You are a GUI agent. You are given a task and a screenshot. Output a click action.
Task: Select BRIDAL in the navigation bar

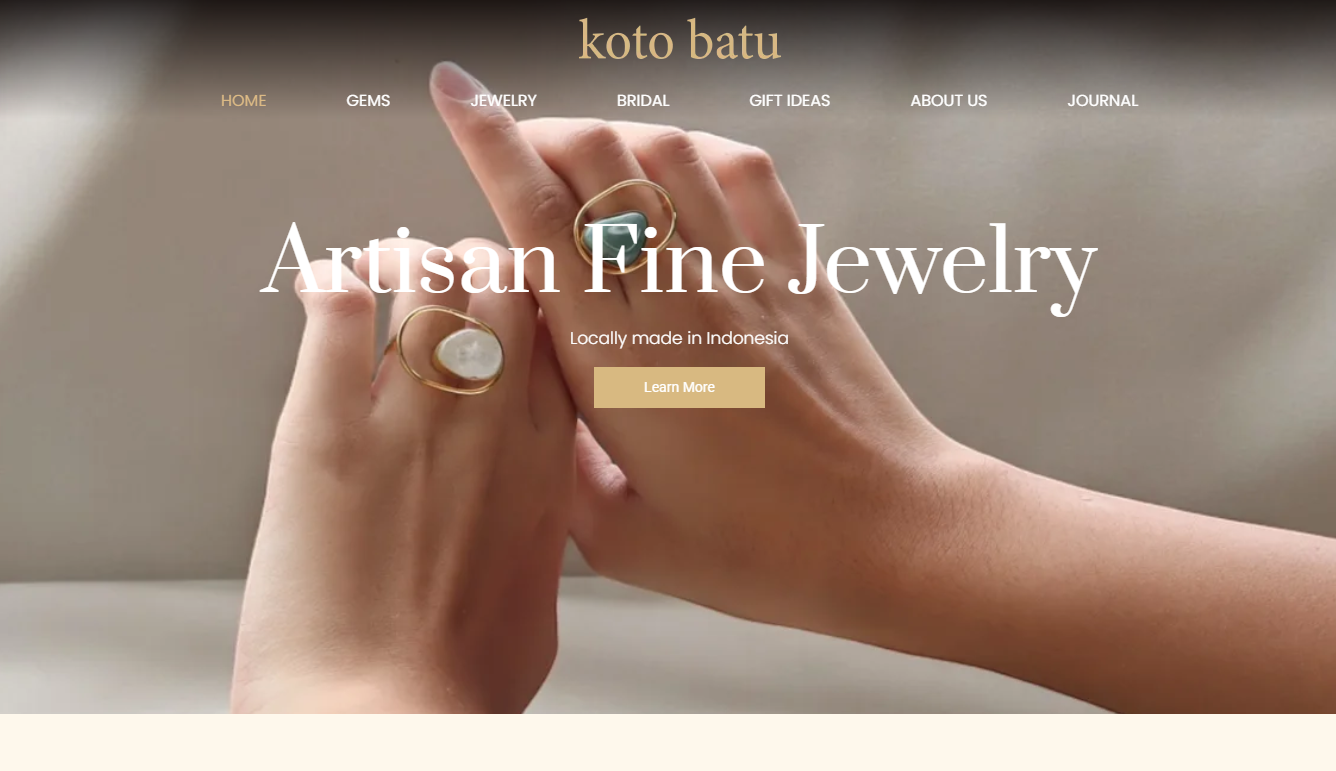pos(643,101)
